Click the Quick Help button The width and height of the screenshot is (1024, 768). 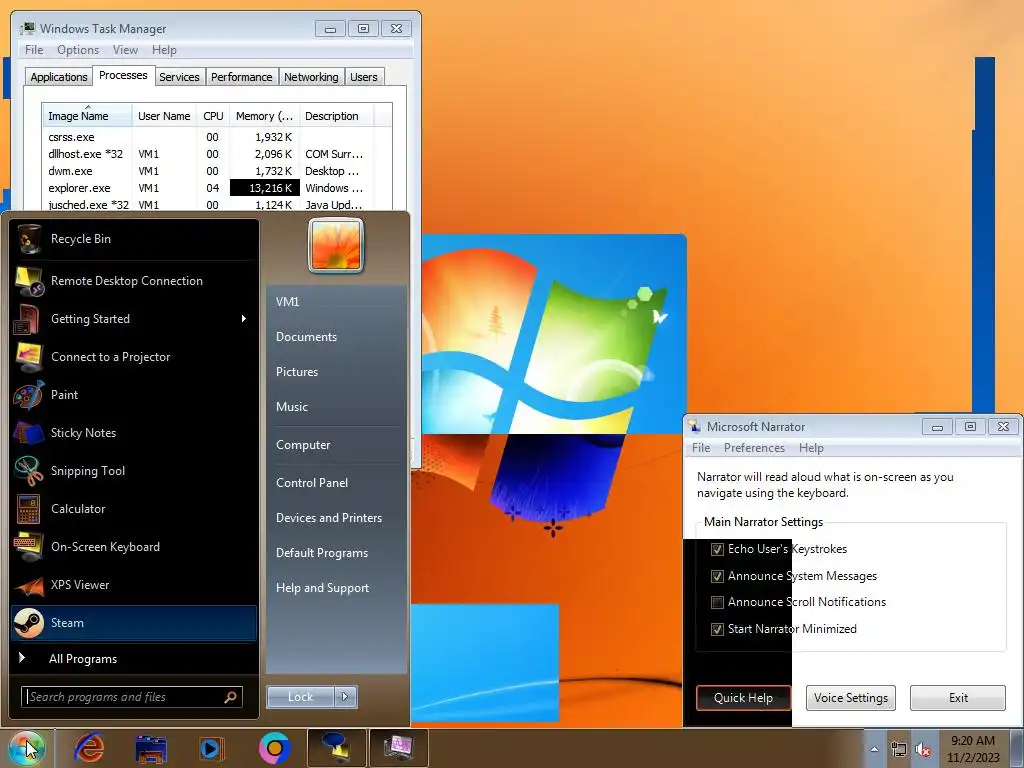click(743, 697)
